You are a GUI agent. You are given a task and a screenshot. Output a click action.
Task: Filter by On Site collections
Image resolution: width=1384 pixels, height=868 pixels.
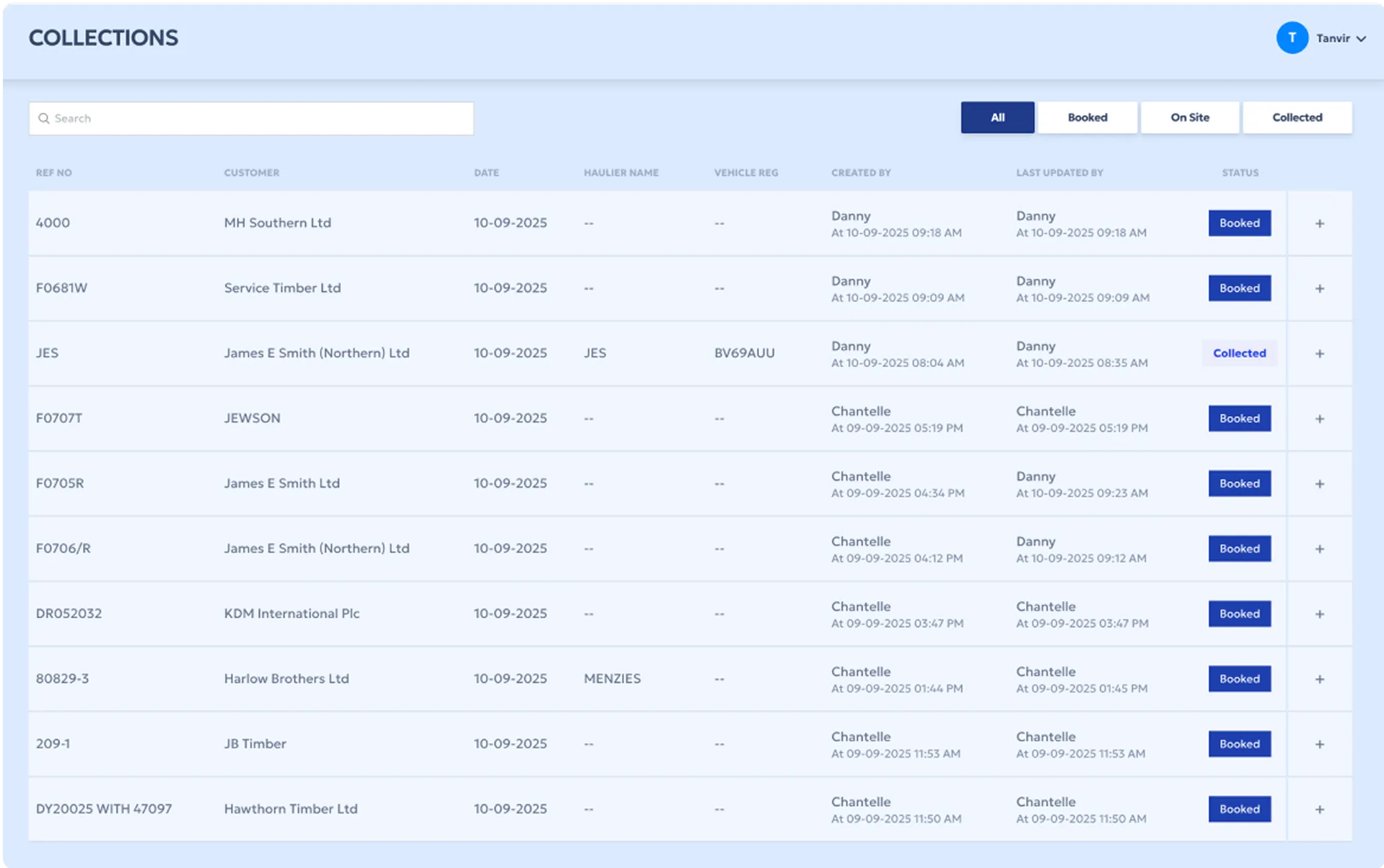coord(1189,117)
